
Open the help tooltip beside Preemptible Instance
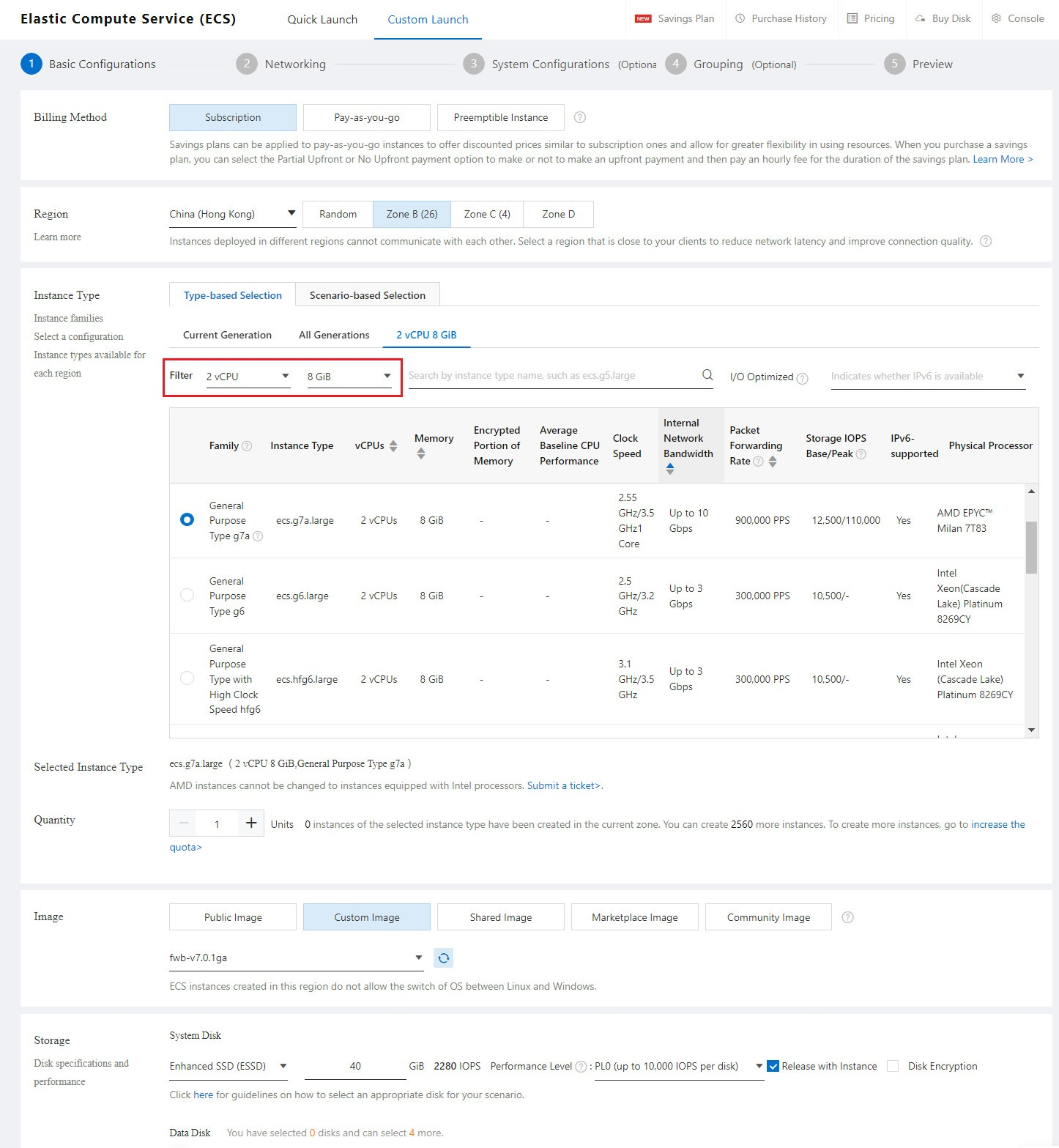point(579,117)
